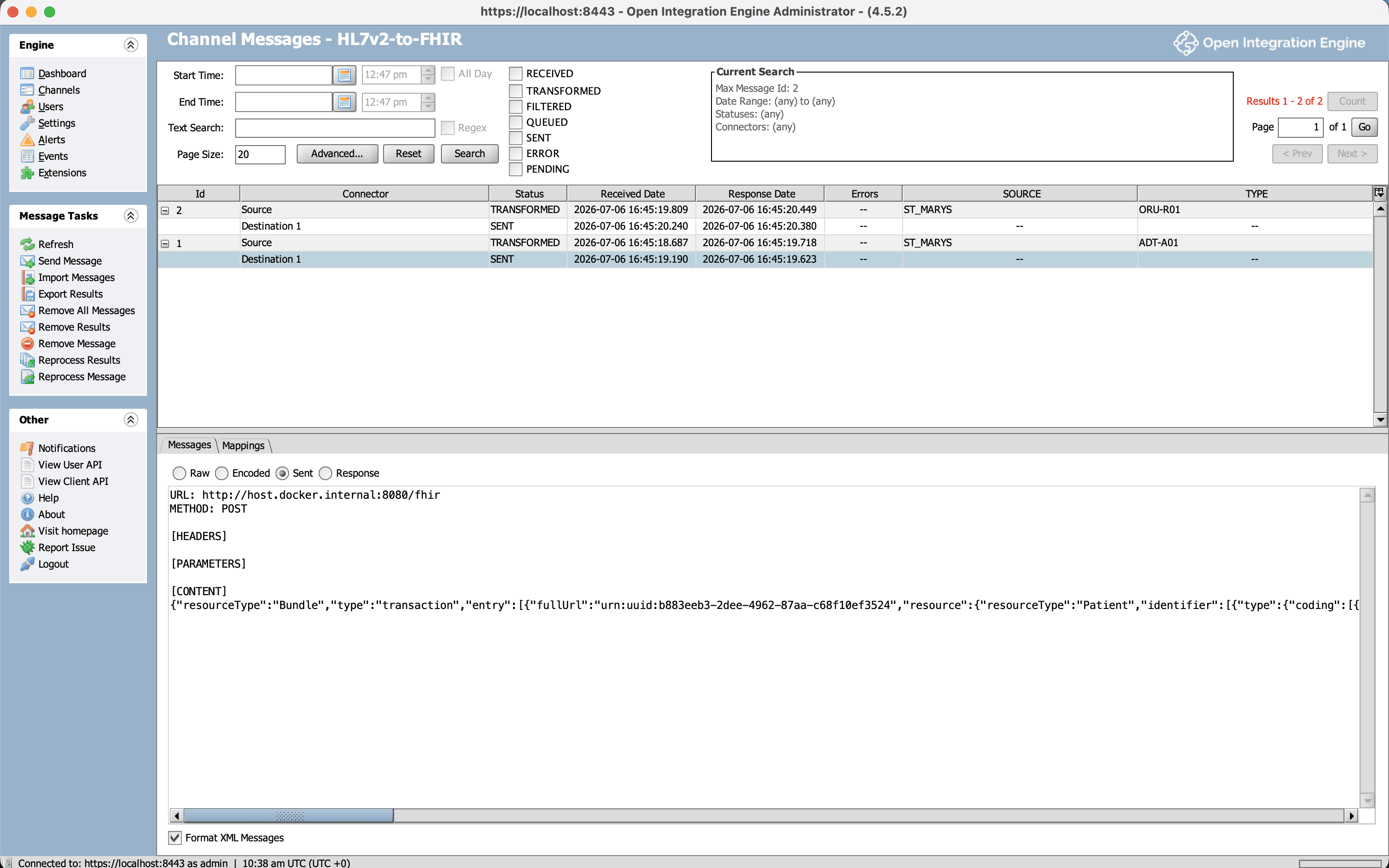Sort by the Received Date column header
This screenshot has height=868, width=1389.
632,194
